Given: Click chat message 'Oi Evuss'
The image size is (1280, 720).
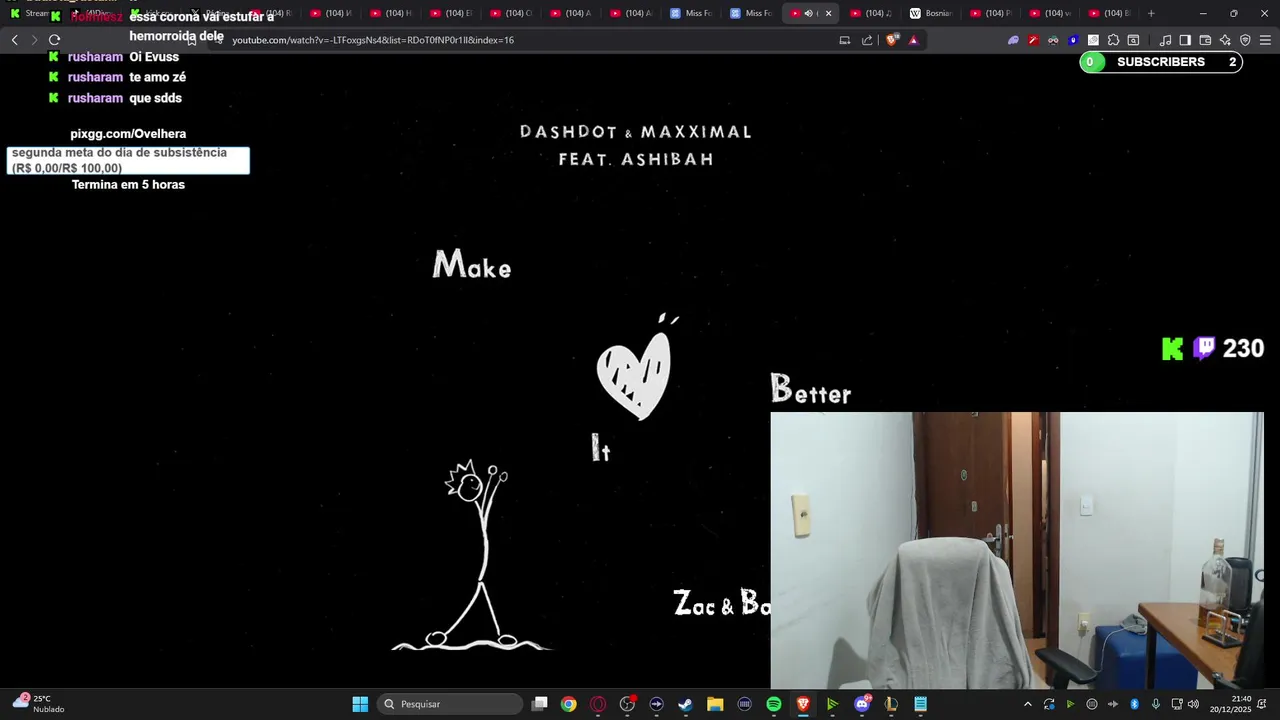Looking at the screenshot, I should pyautogui.click(x=154, y=57).
